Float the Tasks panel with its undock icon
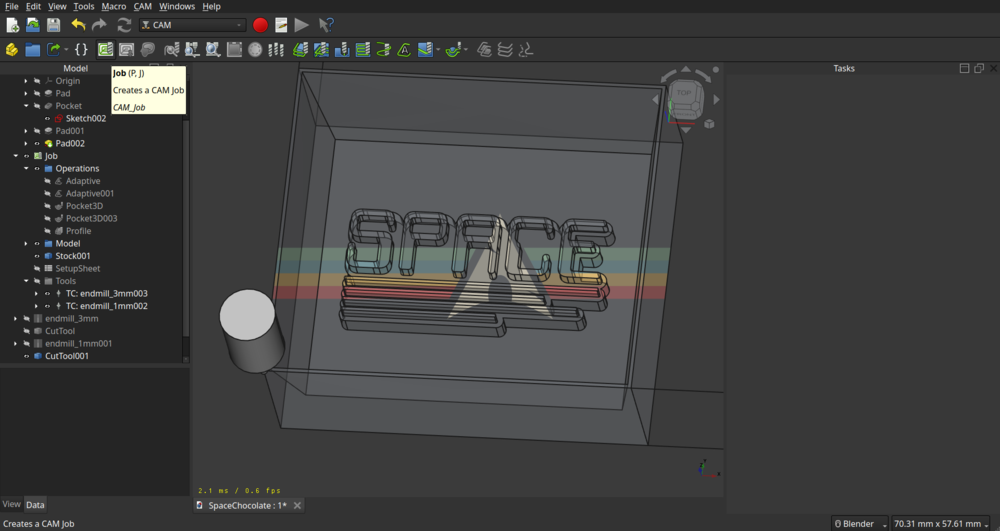This screenshot has width=1000, height=531. click(x=979, y=68)
